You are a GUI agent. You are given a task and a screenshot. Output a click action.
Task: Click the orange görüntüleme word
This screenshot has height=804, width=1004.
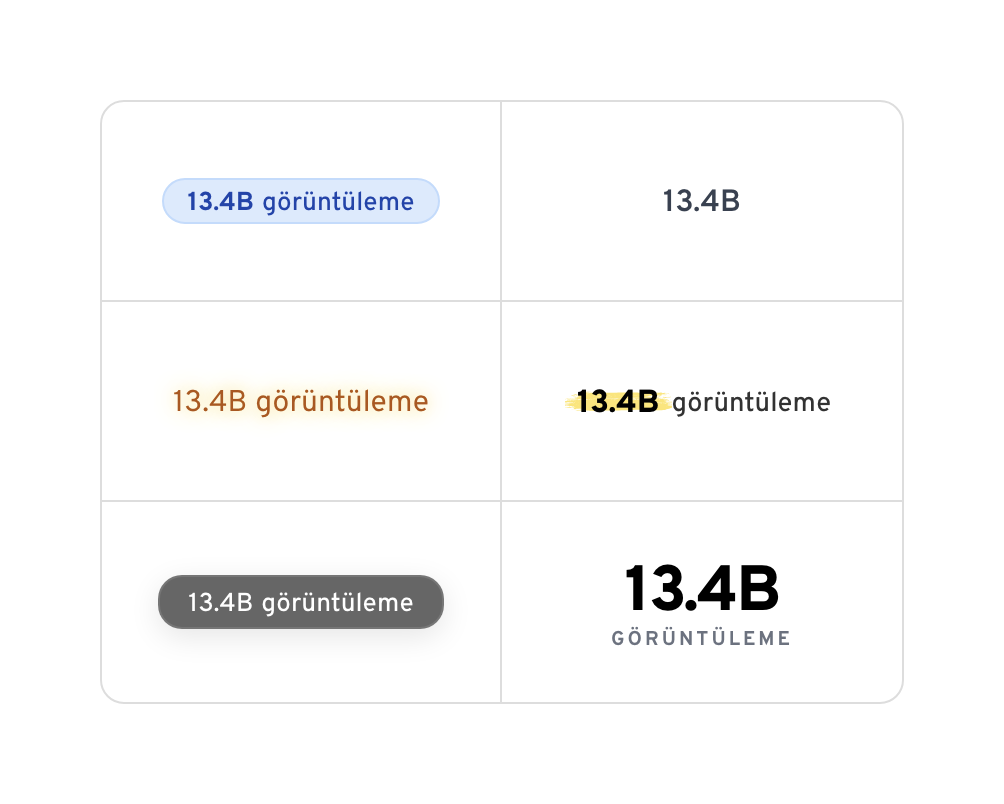[x=342, y=403]
